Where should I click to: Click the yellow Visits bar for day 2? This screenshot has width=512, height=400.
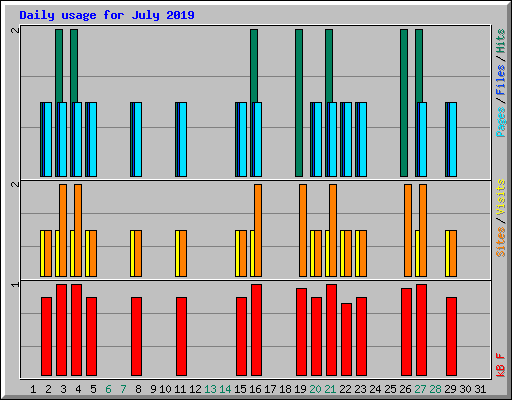42,253
